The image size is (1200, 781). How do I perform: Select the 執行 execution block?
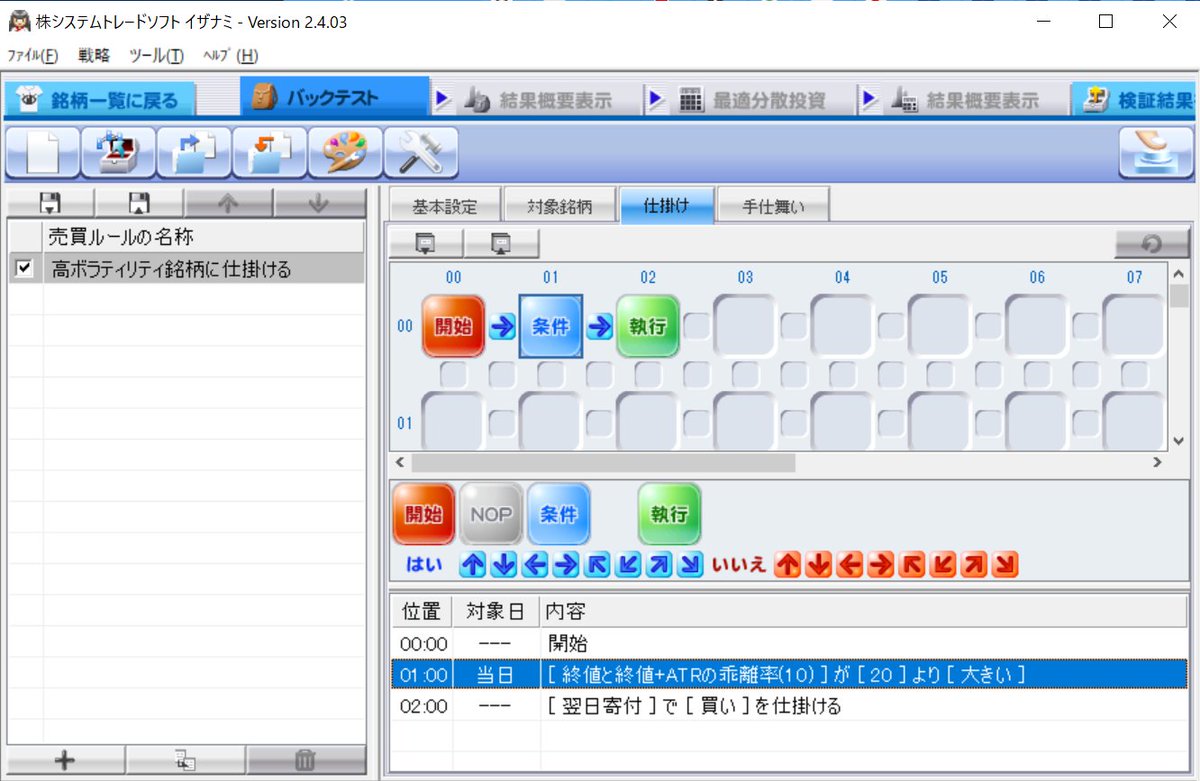pyautogui.click(x=668, y=513)
